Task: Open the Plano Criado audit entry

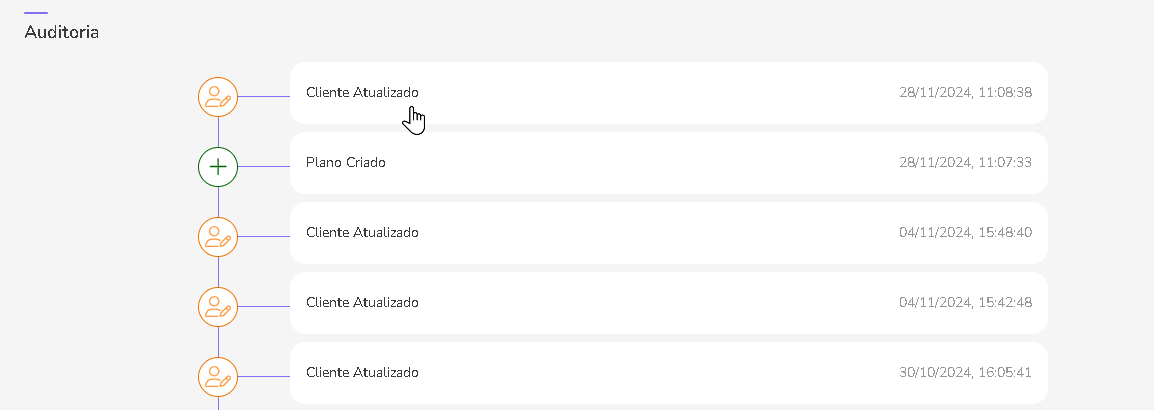Action: point(346,163)
